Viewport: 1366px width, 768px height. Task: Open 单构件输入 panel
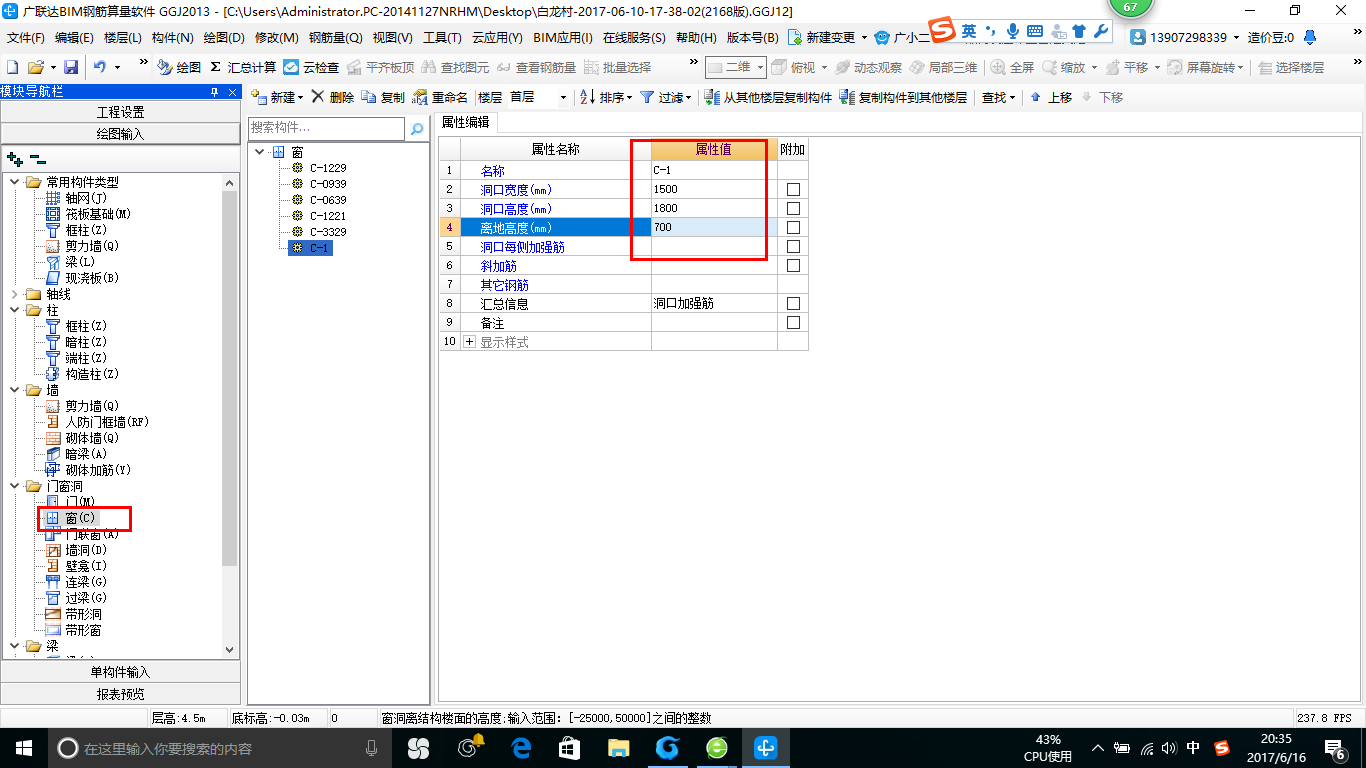coord(120,672)
